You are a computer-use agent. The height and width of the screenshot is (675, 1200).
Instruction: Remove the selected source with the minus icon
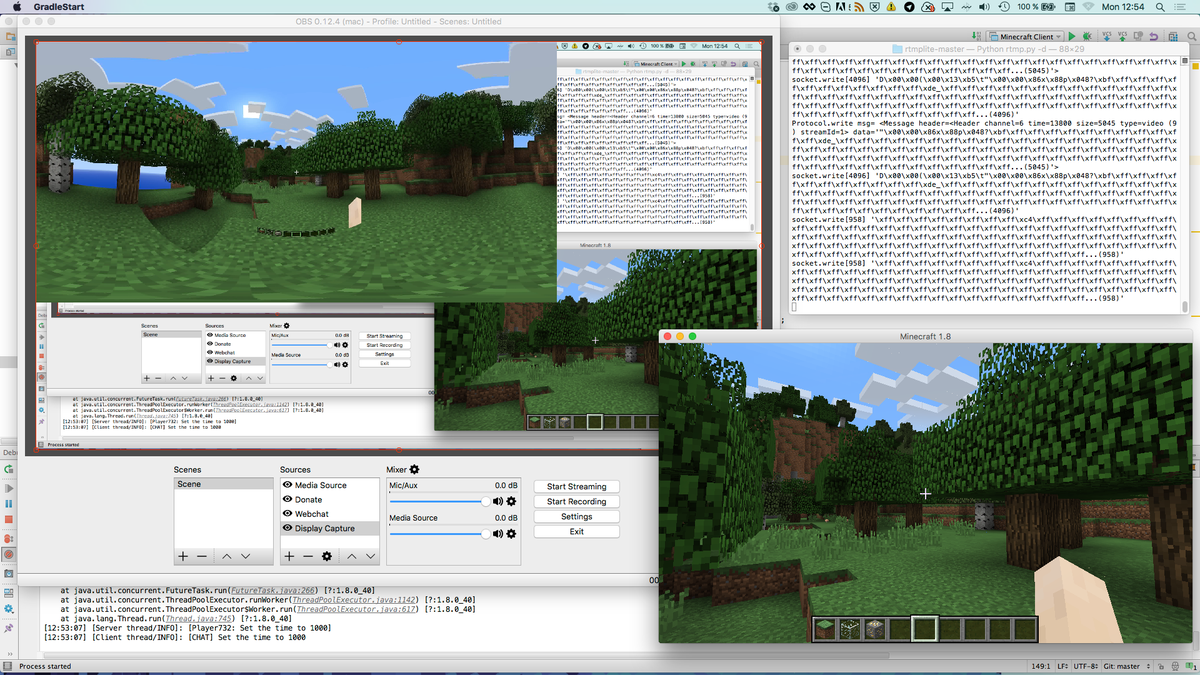pos(308,555)
